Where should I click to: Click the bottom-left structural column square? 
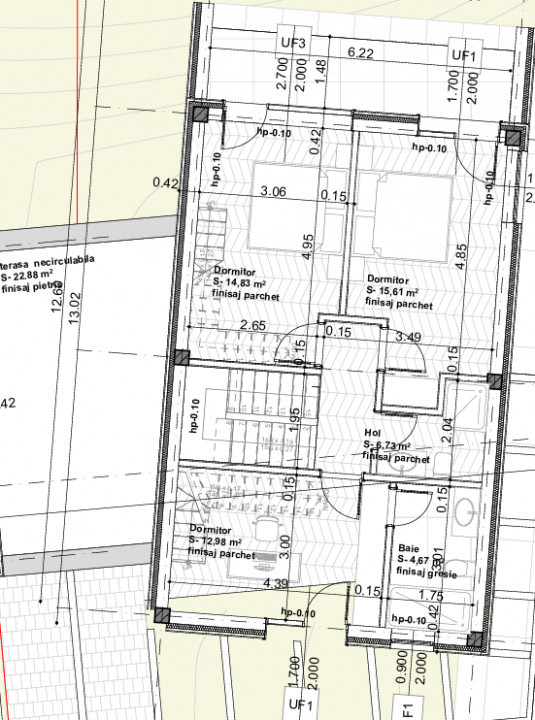161,615
